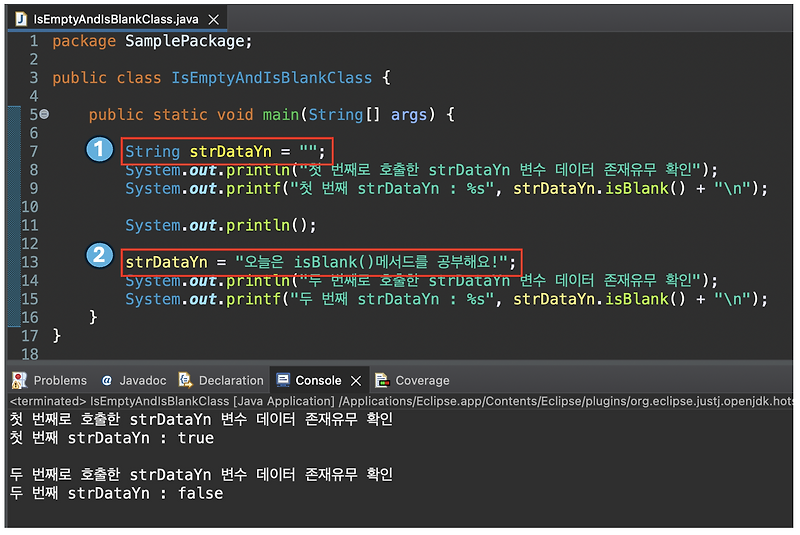Select the IsEmptyAndIsBlankClass.java editor tab
The width and height of the screenshot is (800, 535).
point(116,19)
